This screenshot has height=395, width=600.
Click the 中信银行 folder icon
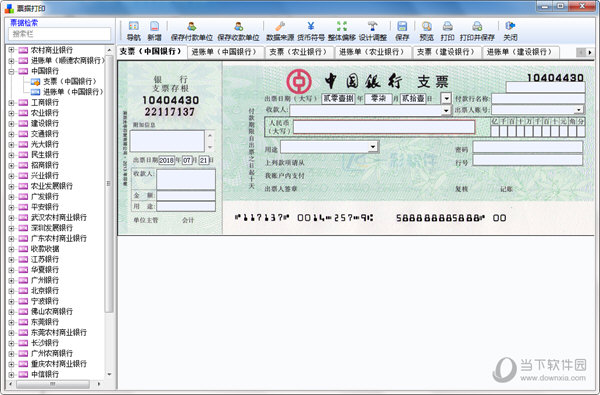(x=23, y=374)
